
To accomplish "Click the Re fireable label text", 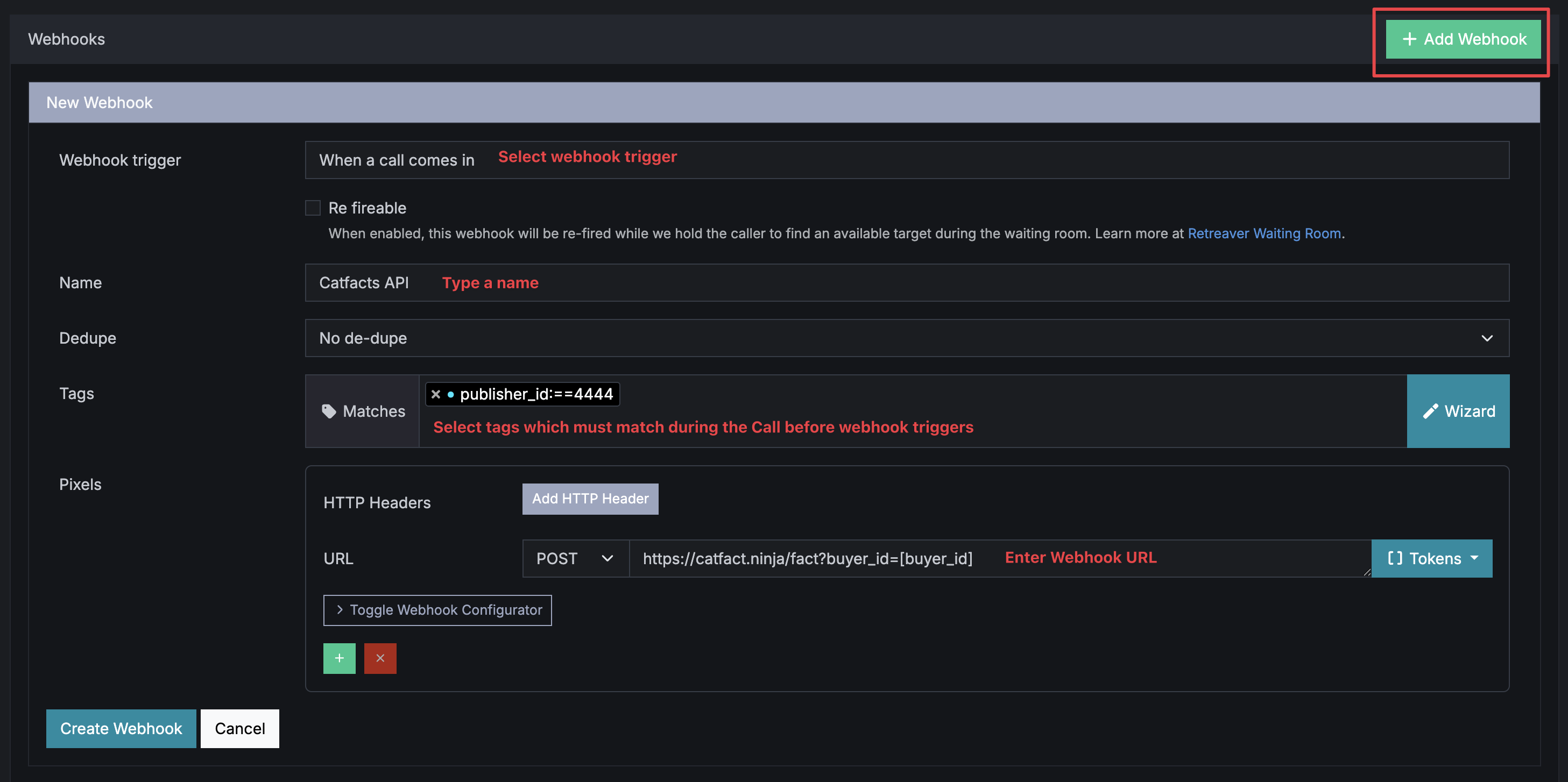I will click(x=367, y=208).
